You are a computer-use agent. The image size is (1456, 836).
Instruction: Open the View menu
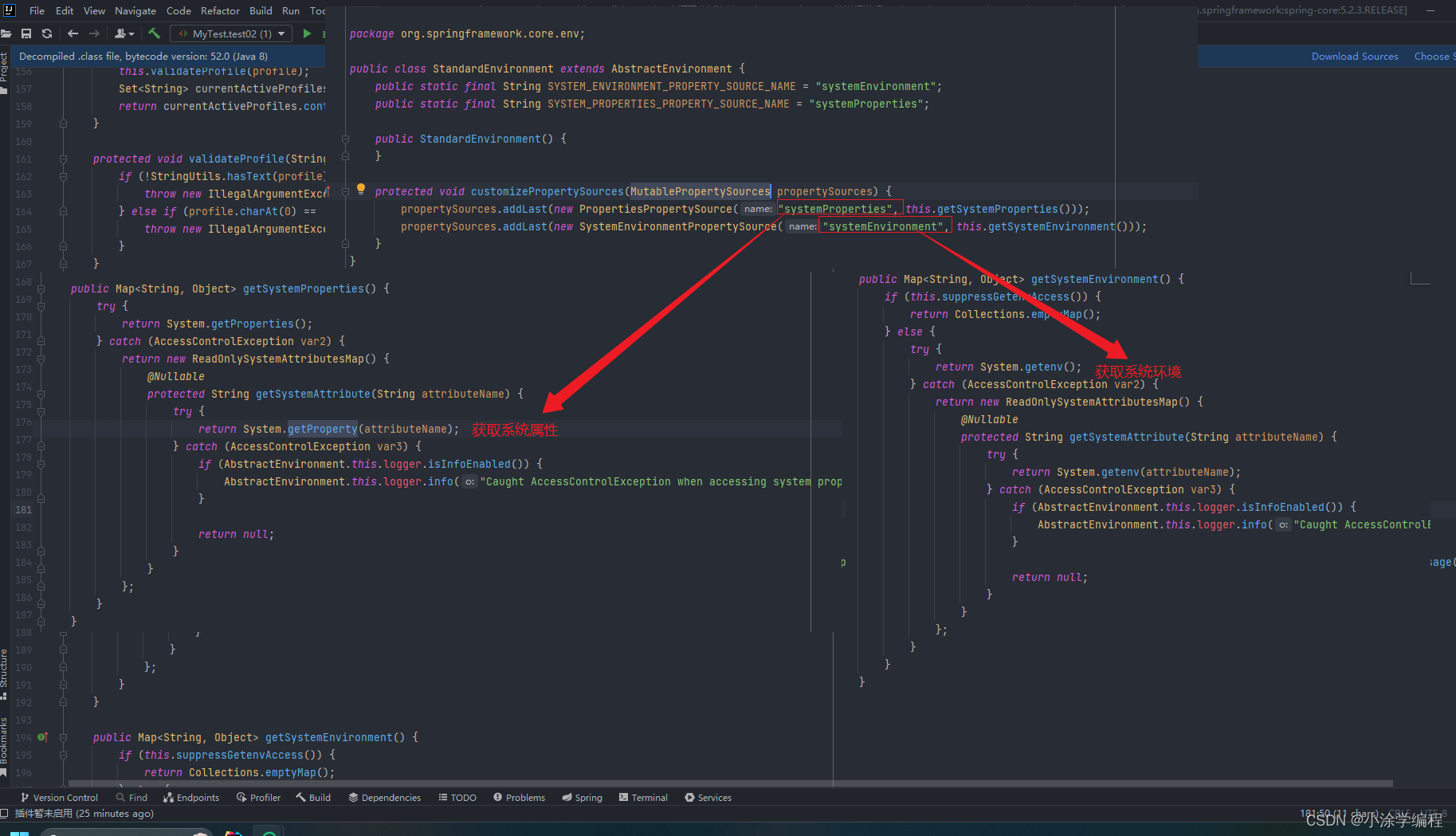click(94, 10)
